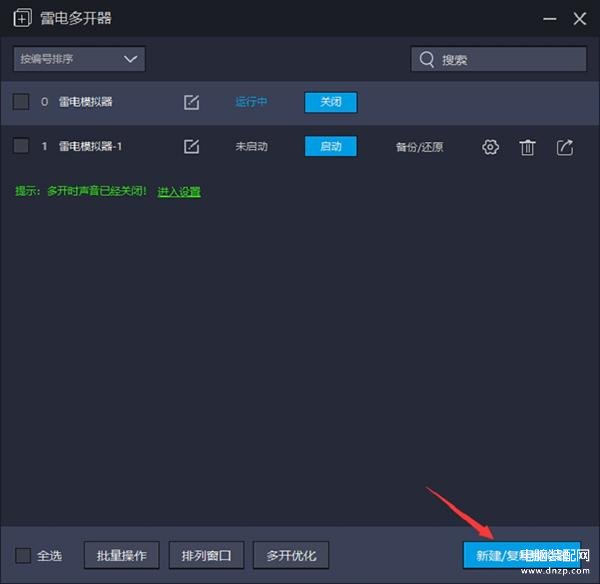
Task: Create desktop shortcut for 雷电模拟器-1
Action: pyautogui.click(x=565, y=147)
